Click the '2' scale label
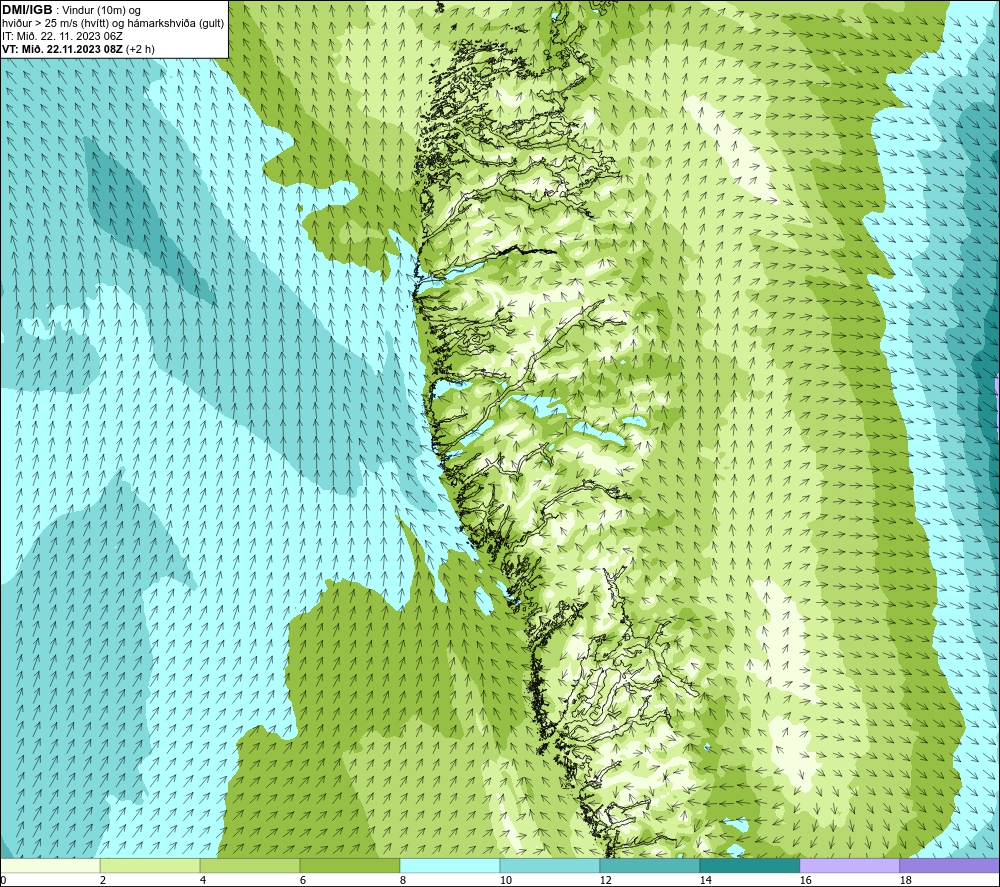This screenshot has width=1000, height=887. (103, 880)
